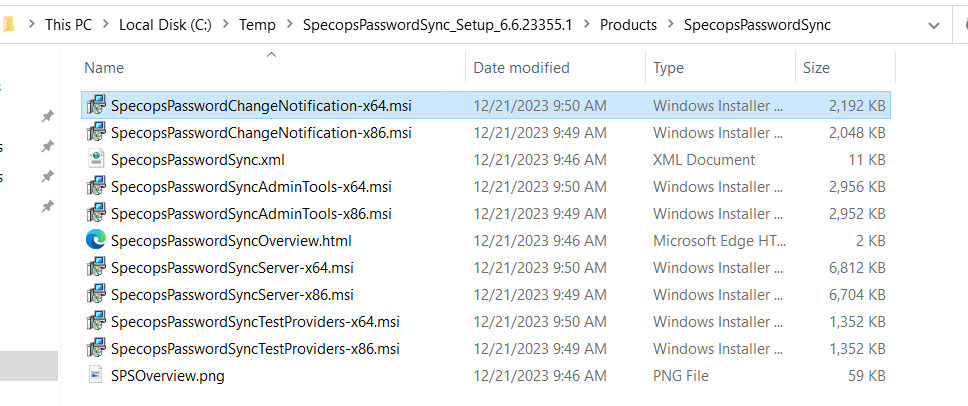Navigate to Local Disk (C:) breadcrumb
This screenshot has height=406, width=968.
[165, 25]
